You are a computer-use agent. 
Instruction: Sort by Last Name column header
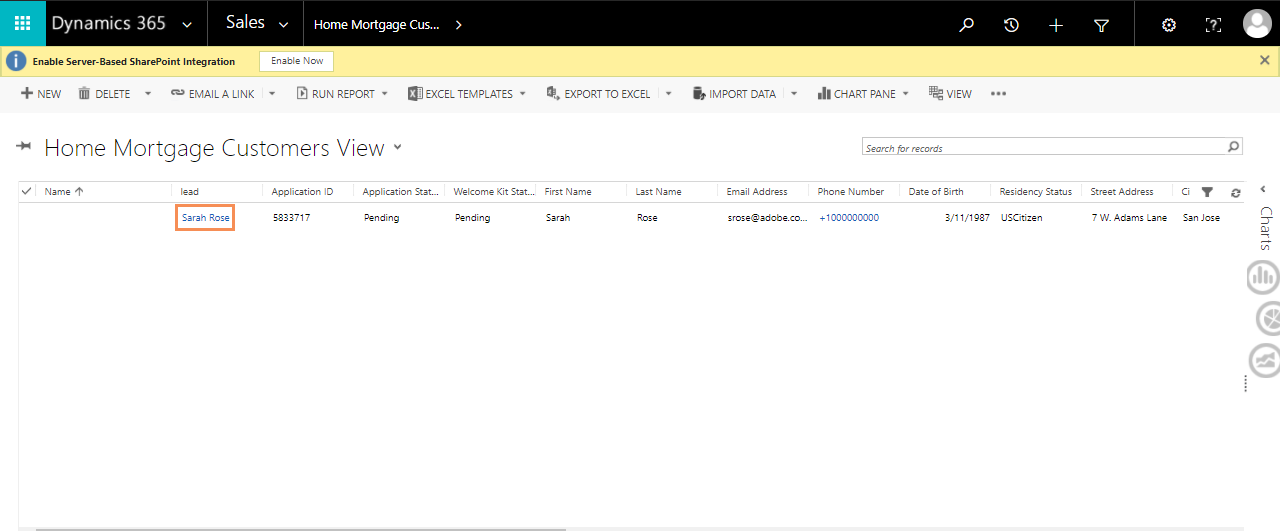pos(659,191)
